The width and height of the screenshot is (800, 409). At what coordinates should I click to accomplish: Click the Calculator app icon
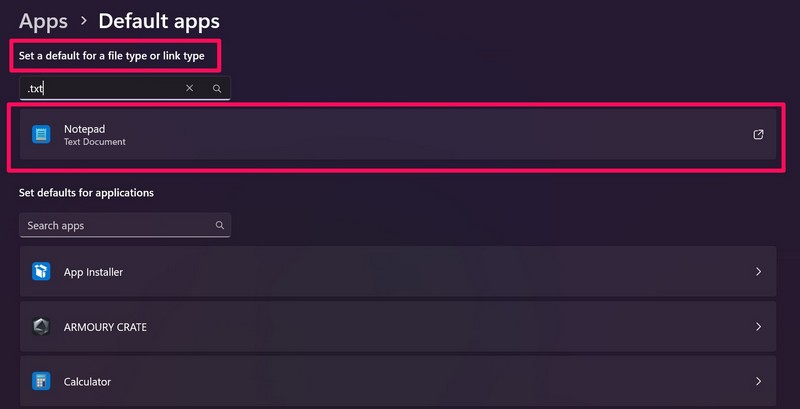(41, 381)
